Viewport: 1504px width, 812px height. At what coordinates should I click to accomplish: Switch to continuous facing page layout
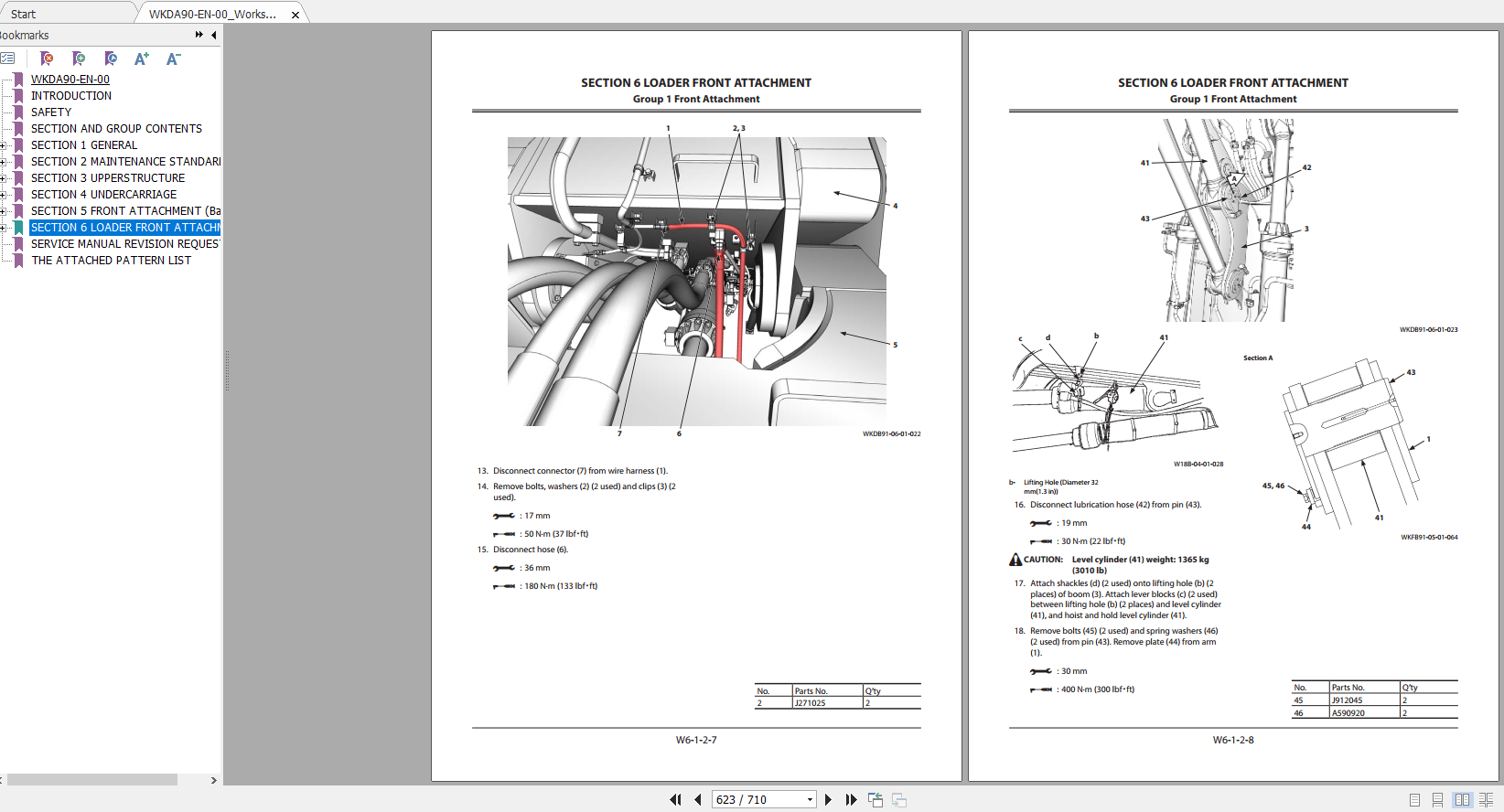[1486, 800]
